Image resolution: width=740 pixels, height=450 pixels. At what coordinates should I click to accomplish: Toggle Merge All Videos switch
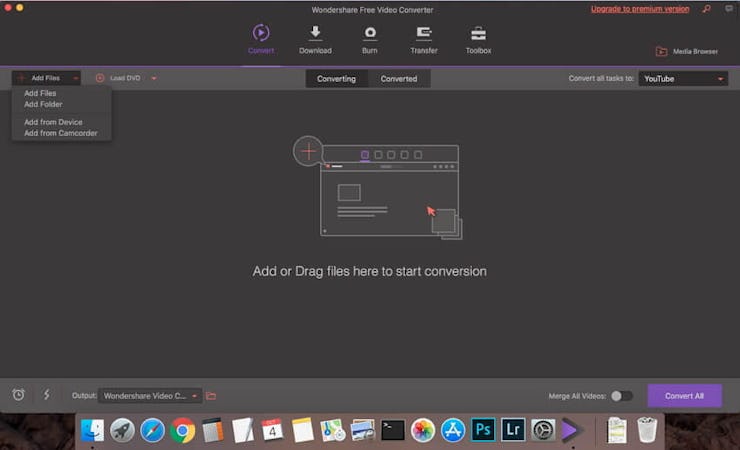click(622, 396)
